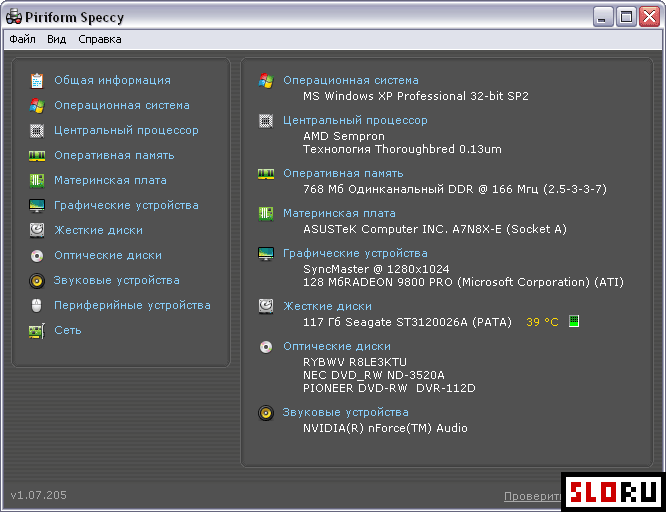Click 117 Гб Seagate ST3120026A (PATA) text
Screen dimensions: 666x512
point(407,322)
